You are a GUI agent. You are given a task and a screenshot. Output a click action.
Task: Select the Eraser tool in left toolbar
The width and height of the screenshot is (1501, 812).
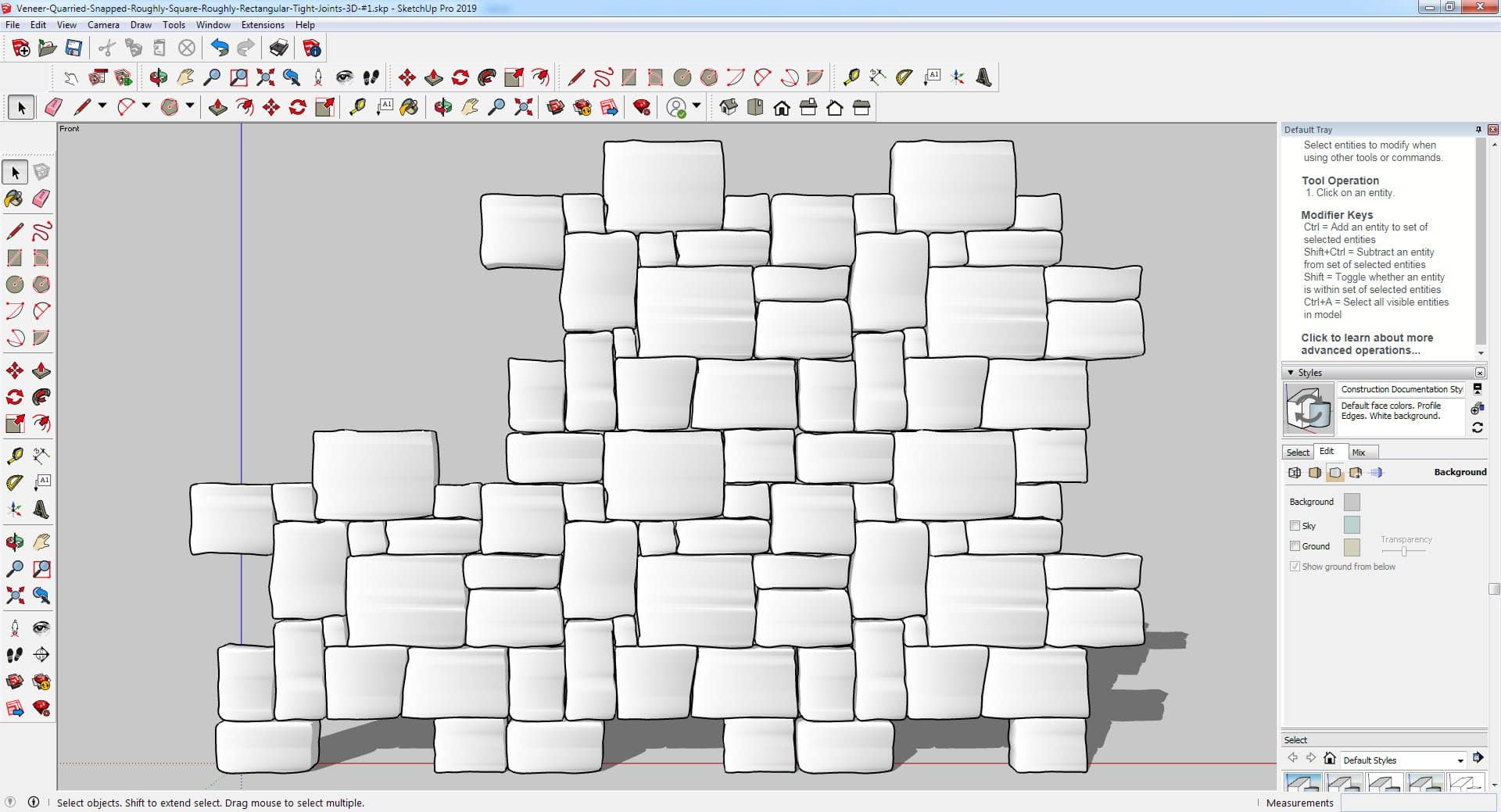point(41,199)
